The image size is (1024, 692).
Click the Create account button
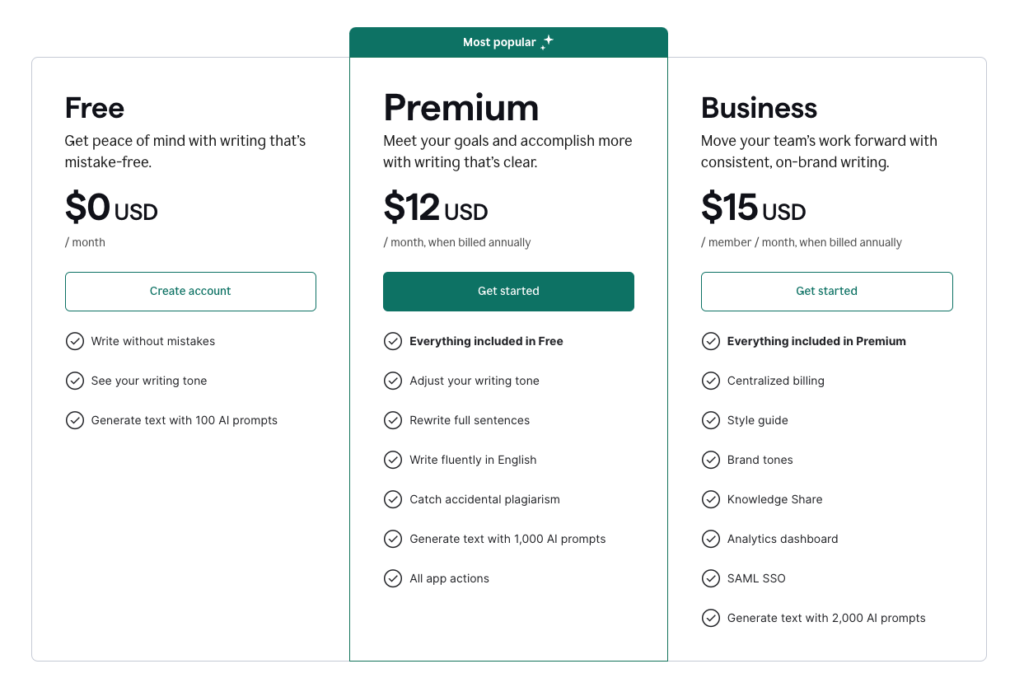(190, 291)
